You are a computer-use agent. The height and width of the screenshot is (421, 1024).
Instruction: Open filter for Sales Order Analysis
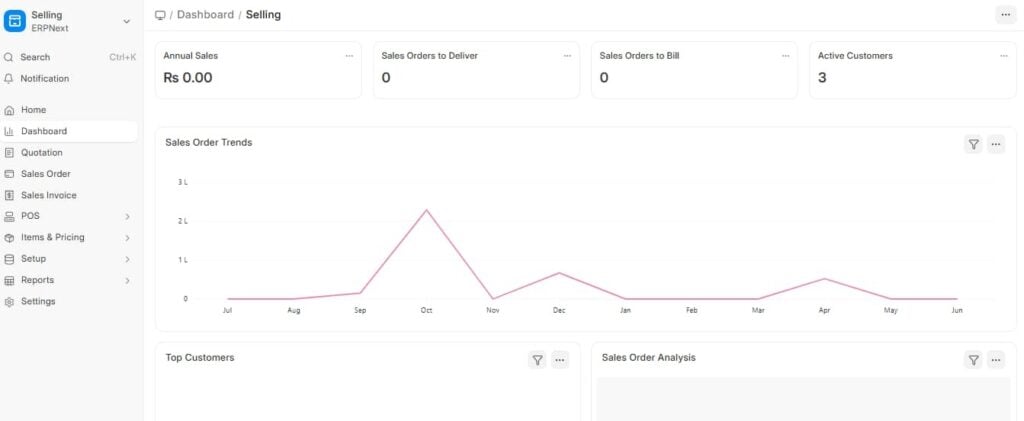(x=973, y=360)
